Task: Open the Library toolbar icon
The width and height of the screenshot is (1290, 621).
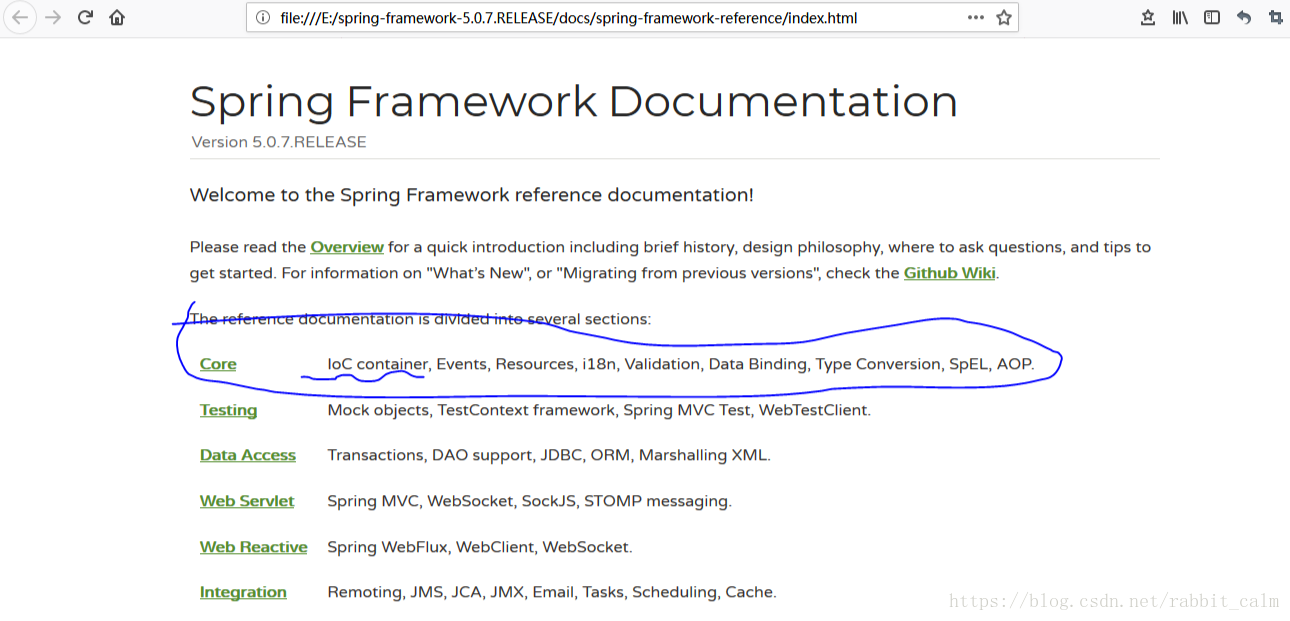Action: [1180, 18]
